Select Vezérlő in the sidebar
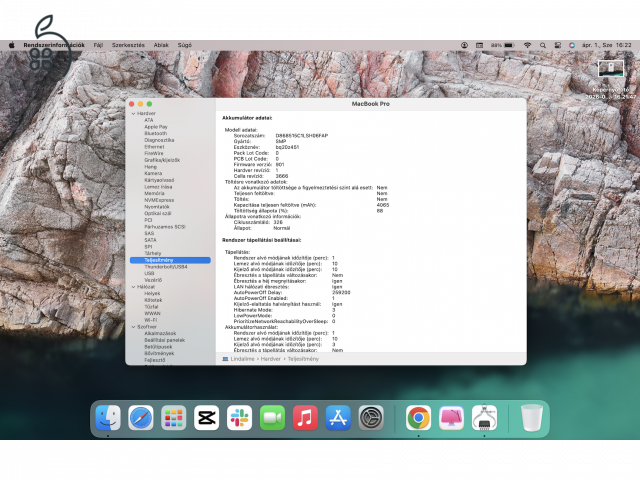The width and height of the screenshot is (640, 480). click(153, 280)
